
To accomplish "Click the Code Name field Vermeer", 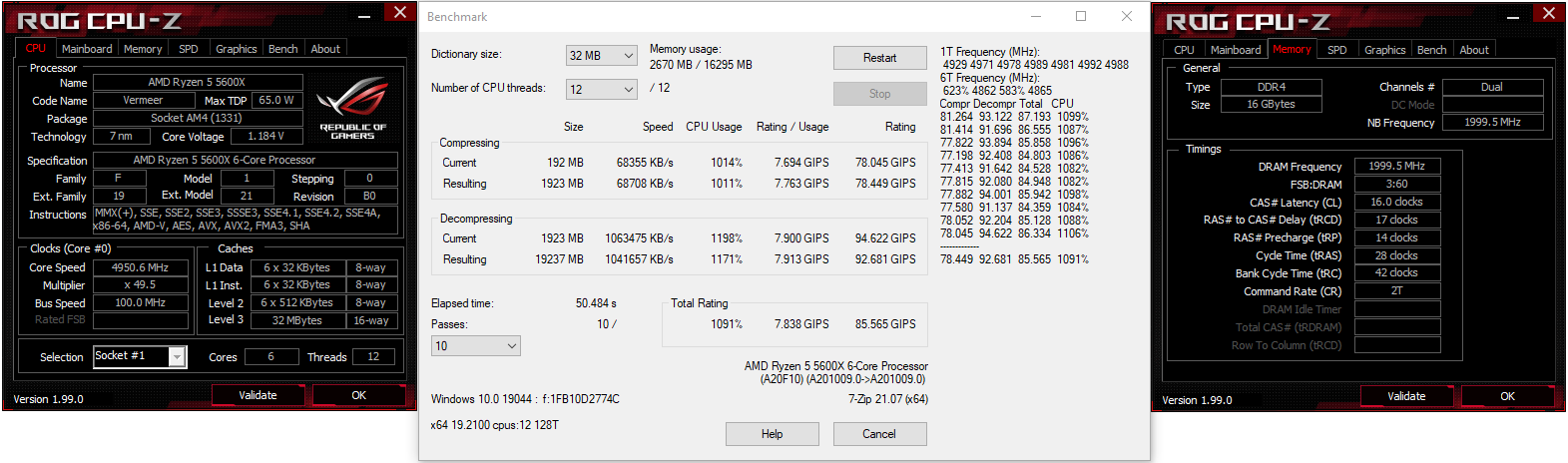I will [x=143, y=100].
